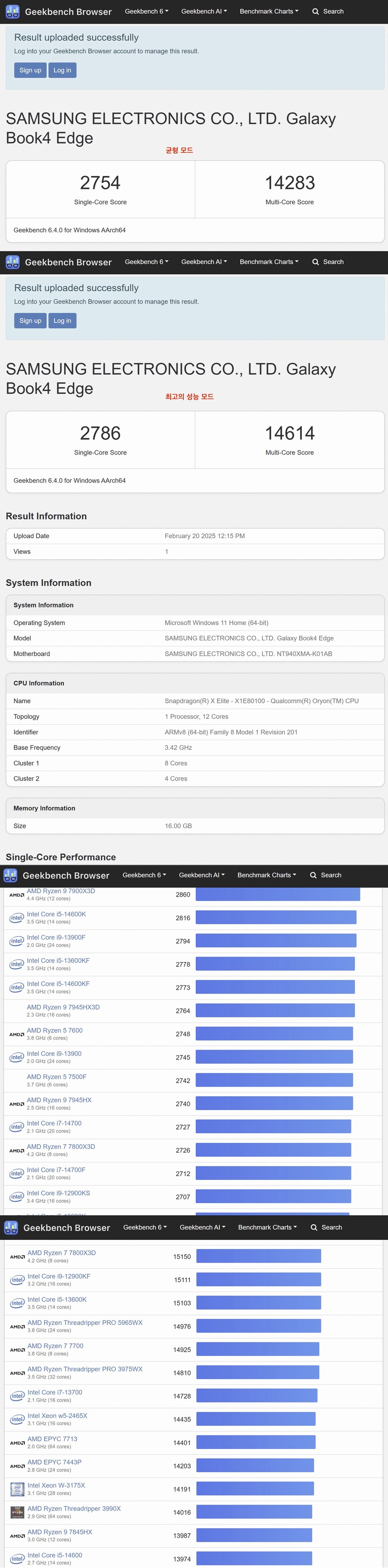The image size is (388, 1568).
Task: Click the Geekbench logo icon in the topmost navbar
Action: (13, 12)
